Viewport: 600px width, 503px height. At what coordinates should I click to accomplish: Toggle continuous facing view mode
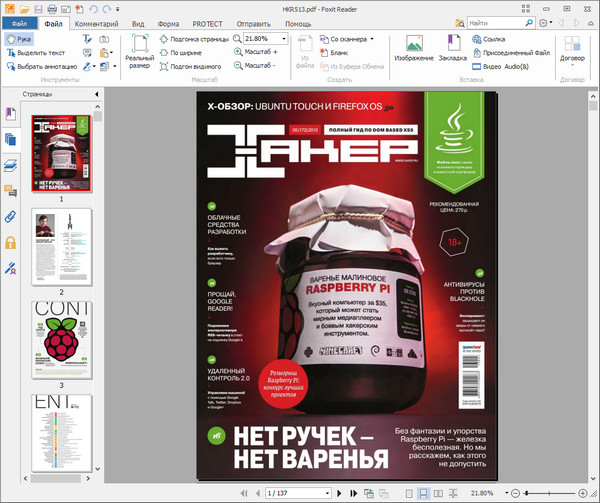click(x=453, y=493)
